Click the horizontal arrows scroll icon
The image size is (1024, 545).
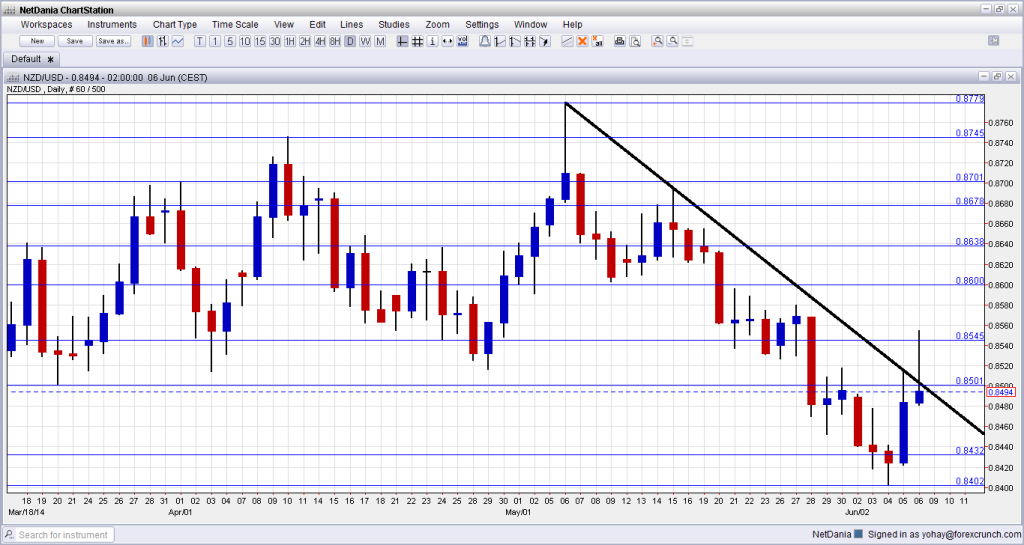point(447,41)
